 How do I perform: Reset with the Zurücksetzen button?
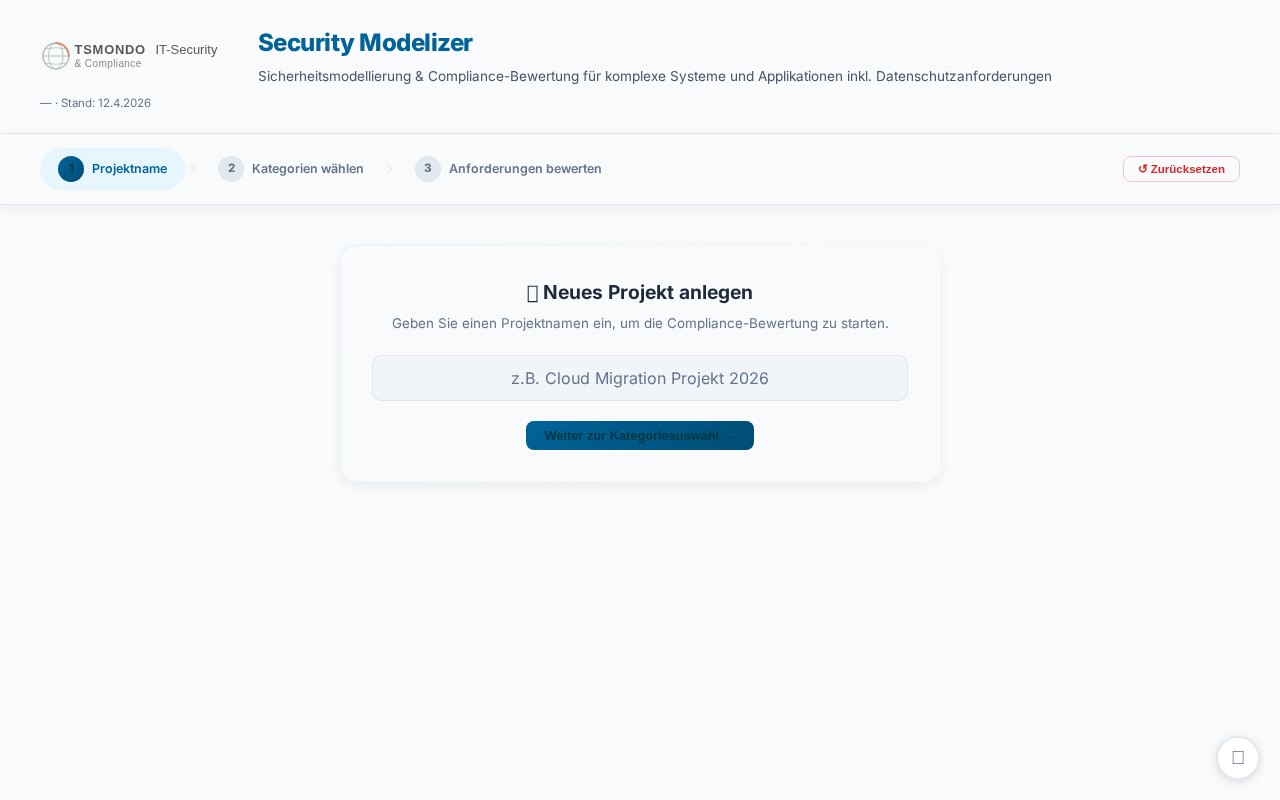coord(1181,169)
